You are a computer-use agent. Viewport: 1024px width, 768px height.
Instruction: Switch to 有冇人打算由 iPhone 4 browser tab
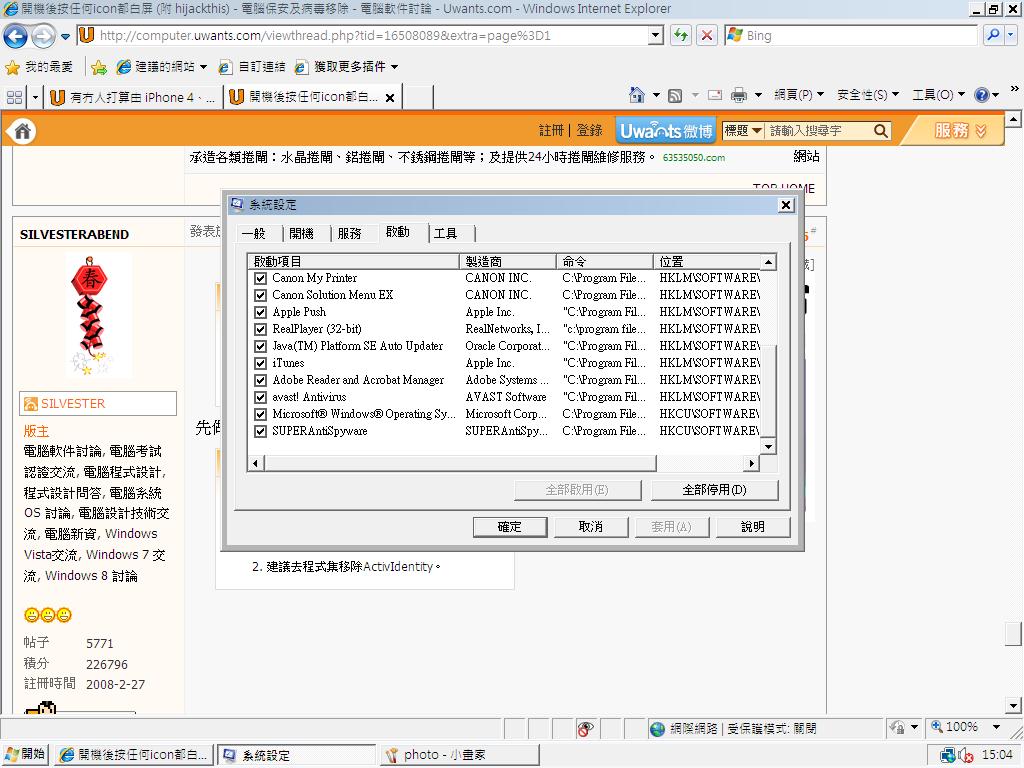point(133,97)
